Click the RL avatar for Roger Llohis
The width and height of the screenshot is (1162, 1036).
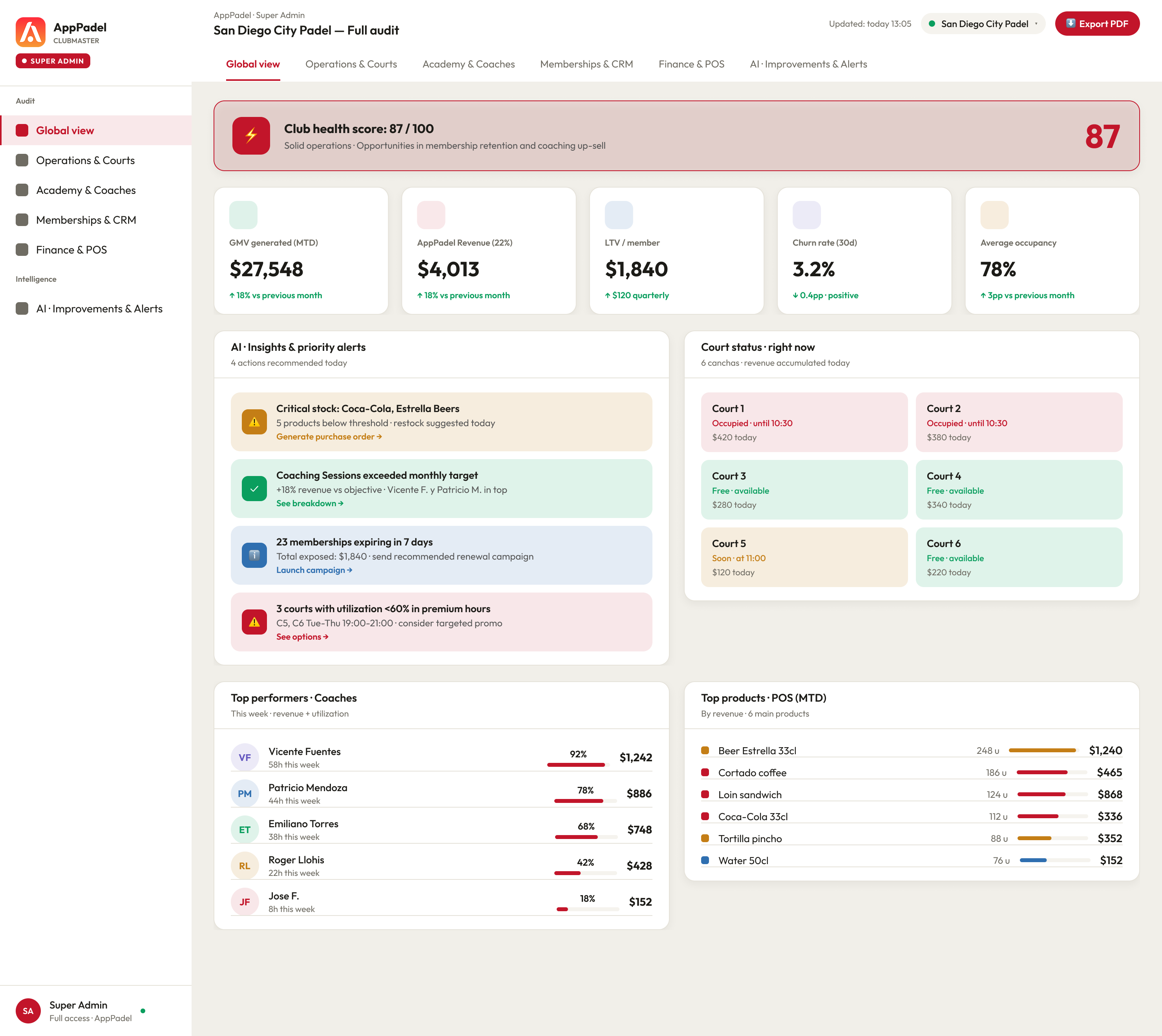tap(245, 866)
